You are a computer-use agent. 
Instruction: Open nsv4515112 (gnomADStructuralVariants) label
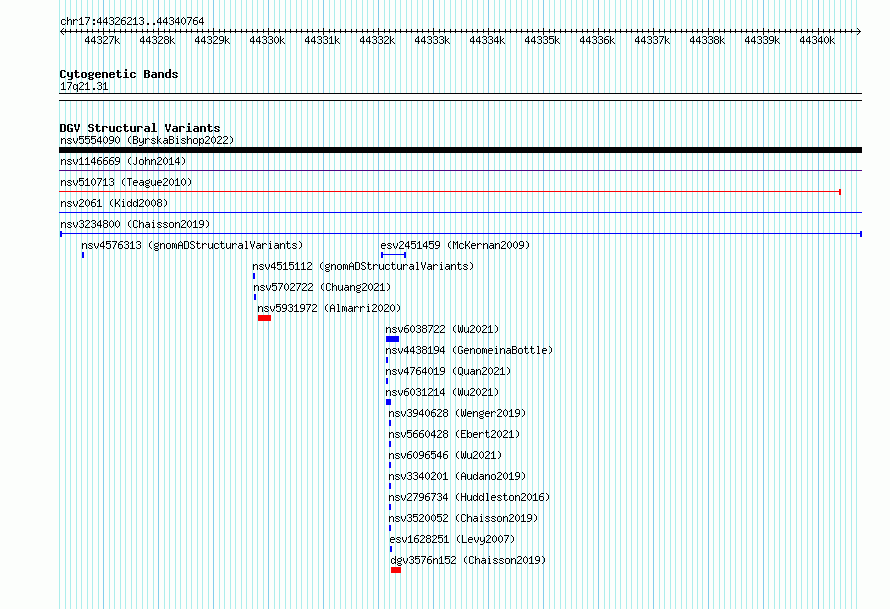click(x=363, y=266)
